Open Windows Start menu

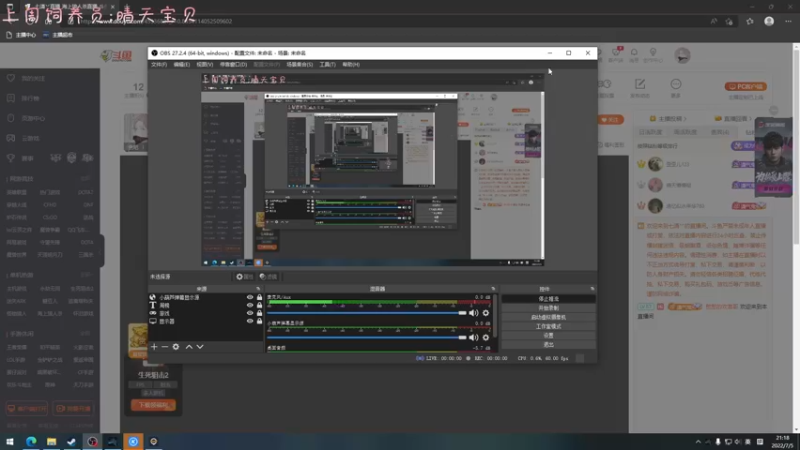tap(10, 441)
